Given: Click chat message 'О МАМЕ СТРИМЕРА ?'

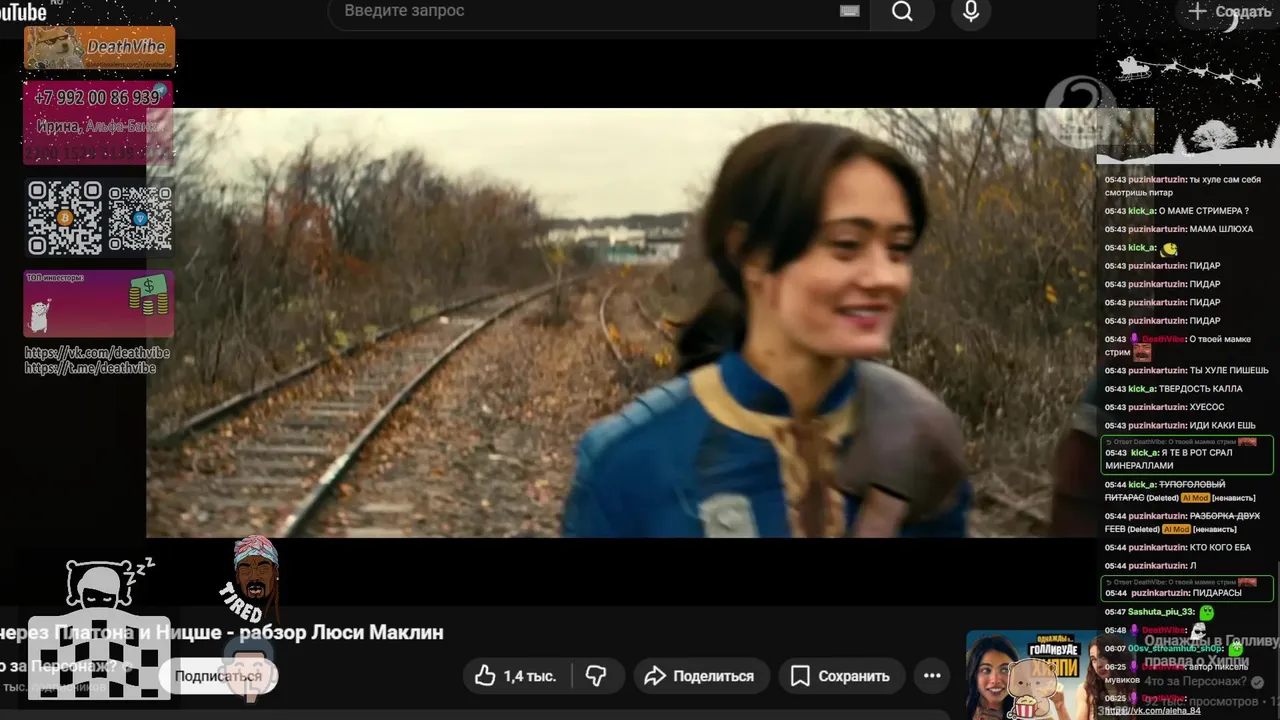Looking at the screenshot, I should click(1203, 211).
